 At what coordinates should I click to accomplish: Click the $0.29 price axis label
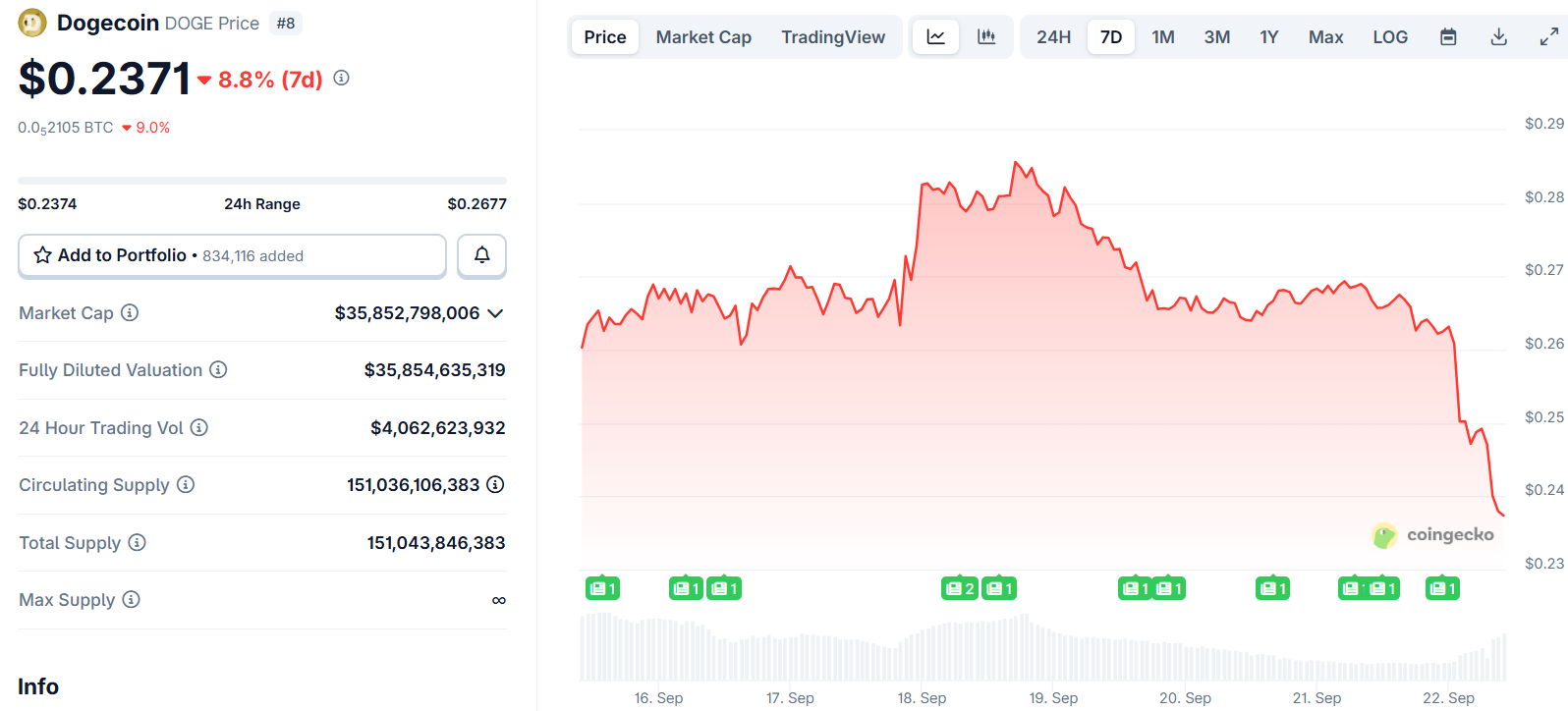pyautogui.click(x=1543, y=124)
